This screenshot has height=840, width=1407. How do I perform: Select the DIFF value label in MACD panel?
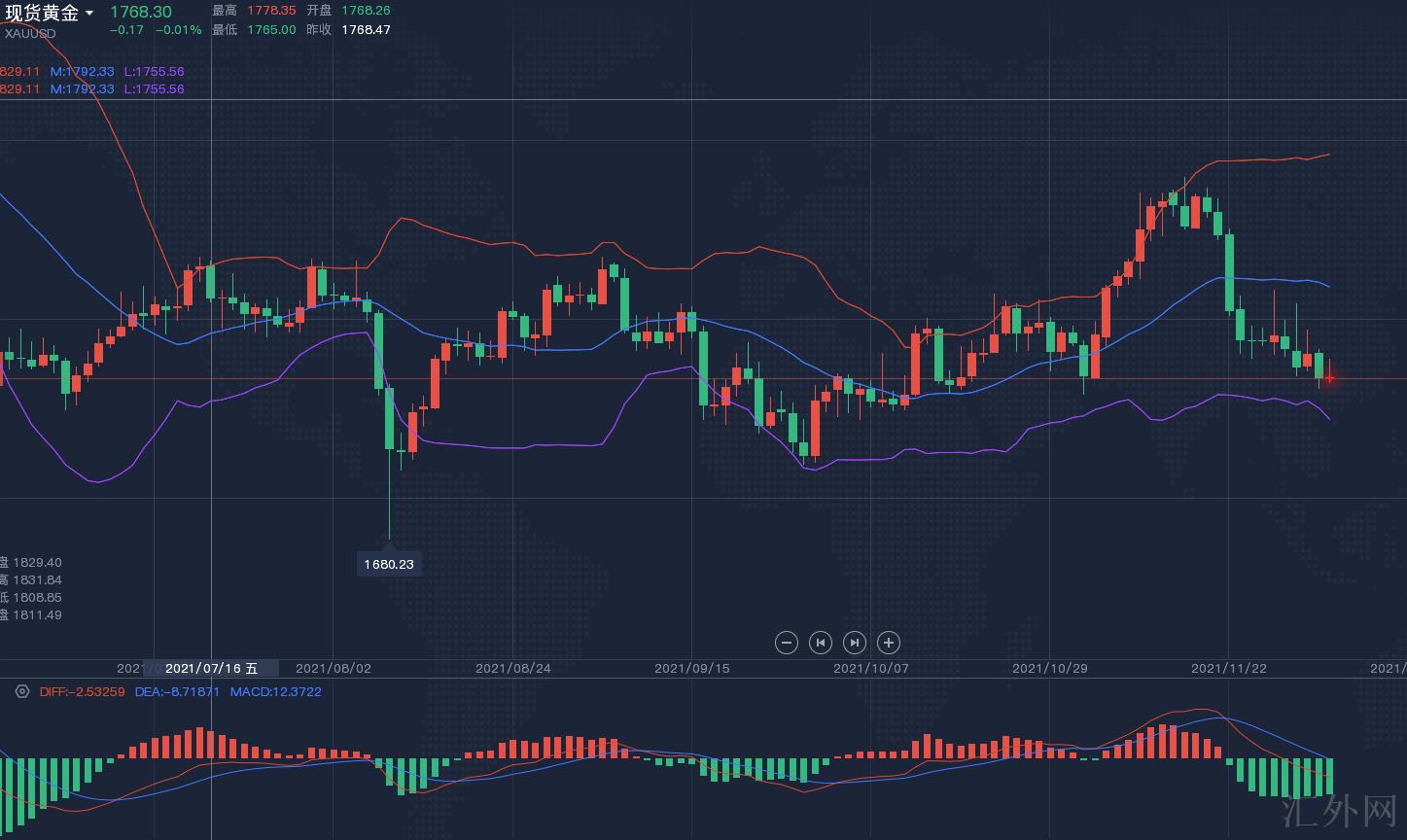click(82, 691)
